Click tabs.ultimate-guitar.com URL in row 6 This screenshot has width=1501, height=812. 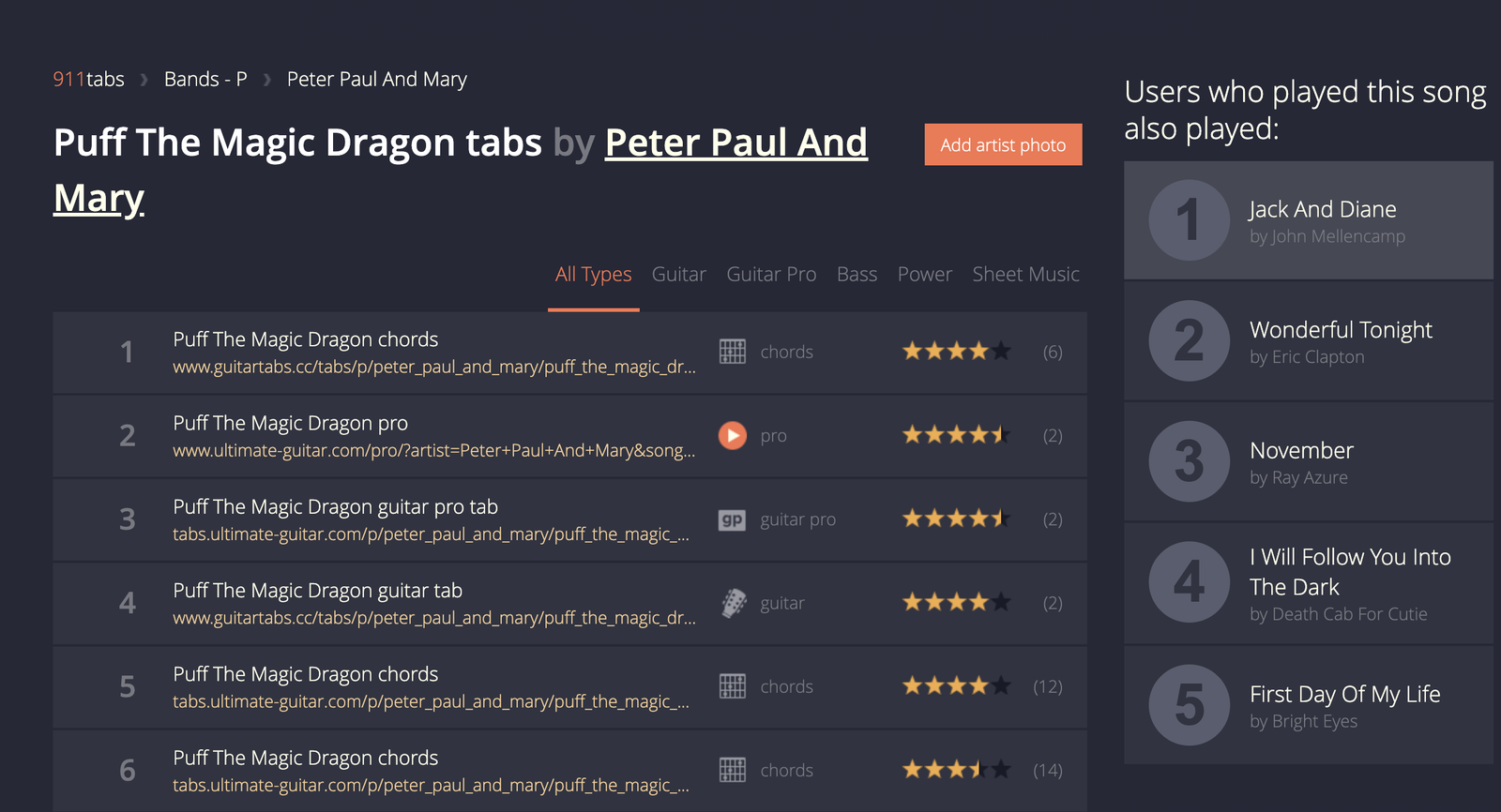pos(432,785)
